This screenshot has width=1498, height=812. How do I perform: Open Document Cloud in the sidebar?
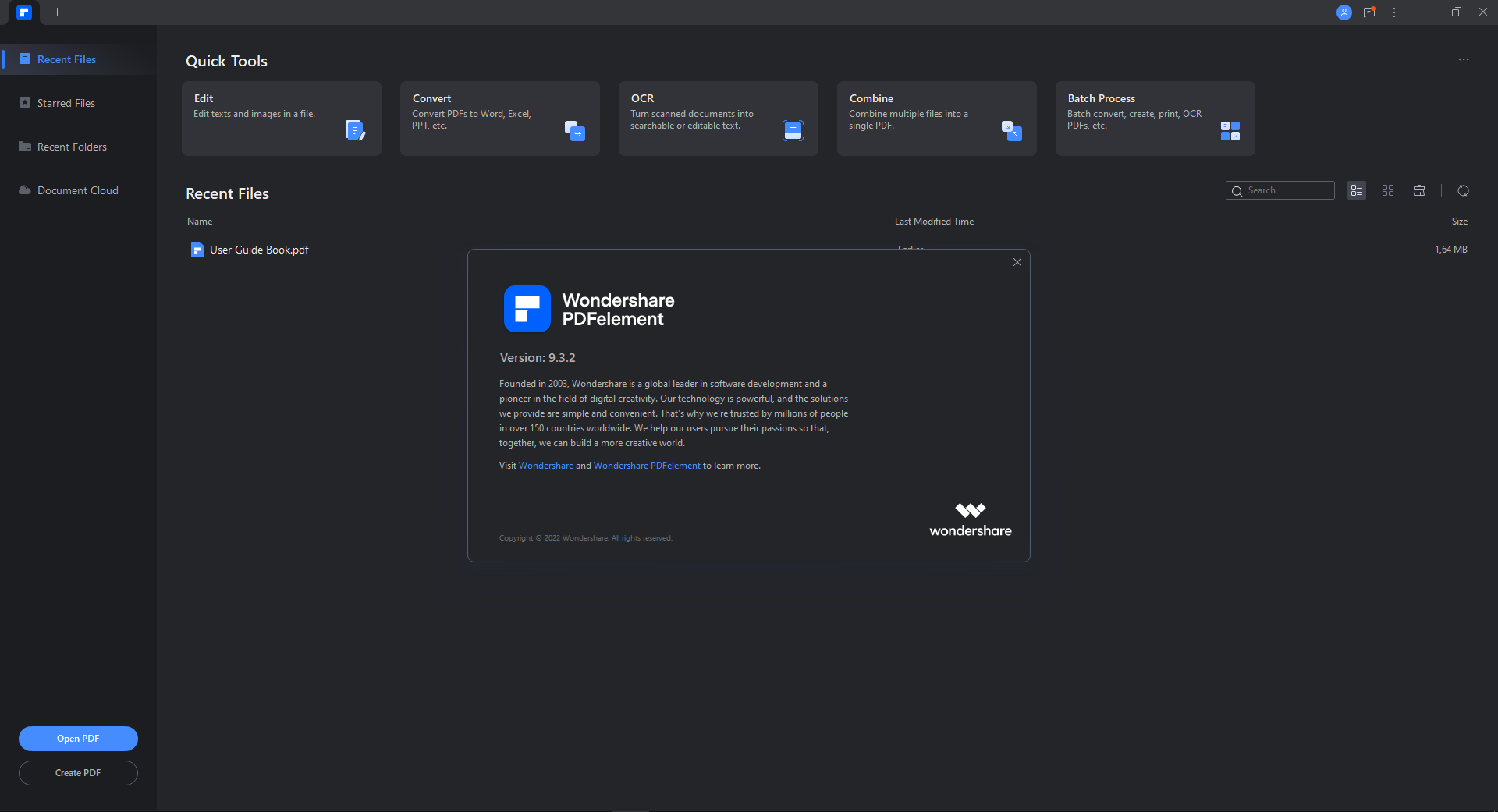click(x=78, y=190)
